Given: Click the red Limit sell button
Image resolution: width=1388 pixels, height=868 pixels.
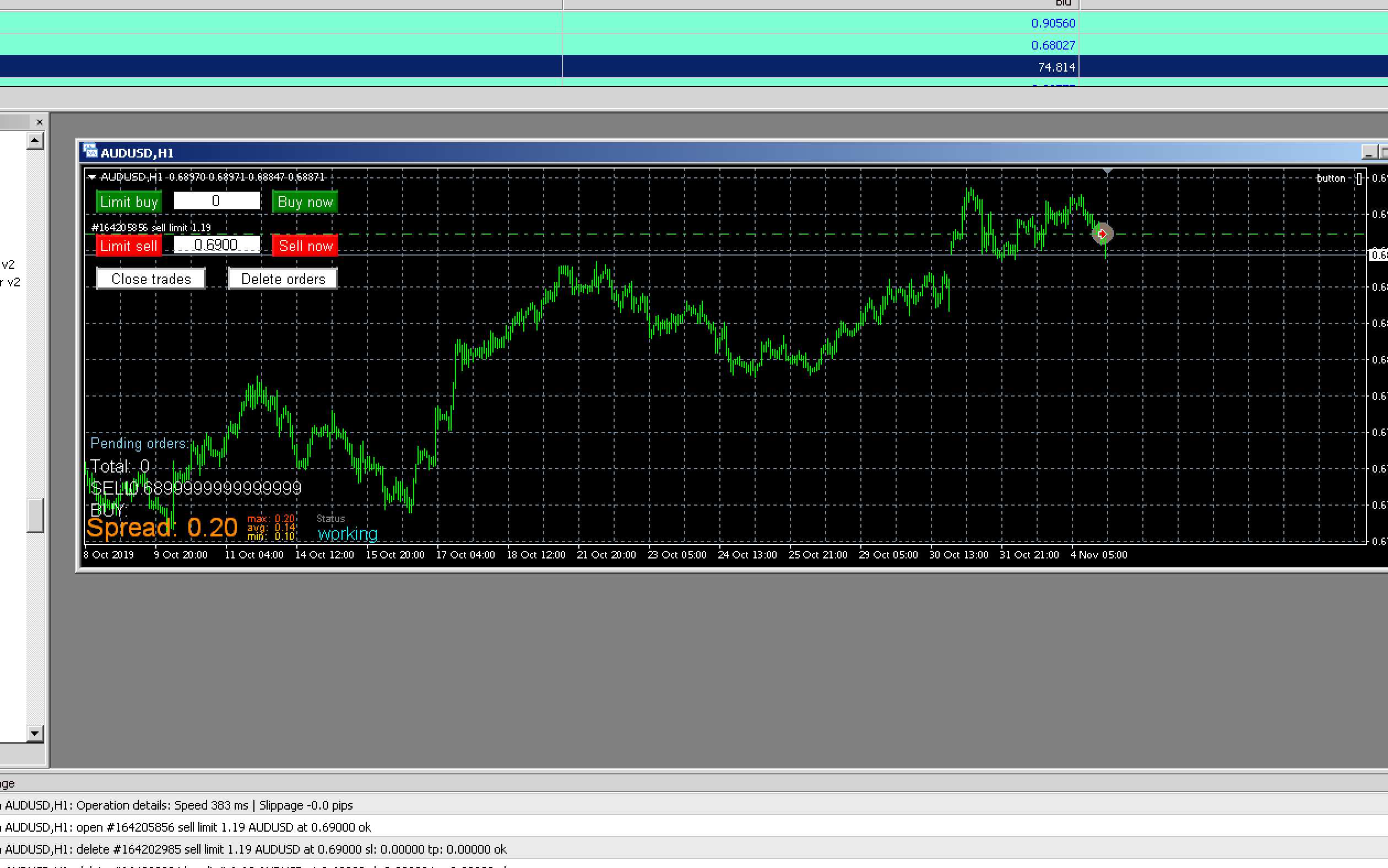Looking at the screenshot, I should 128,246.
